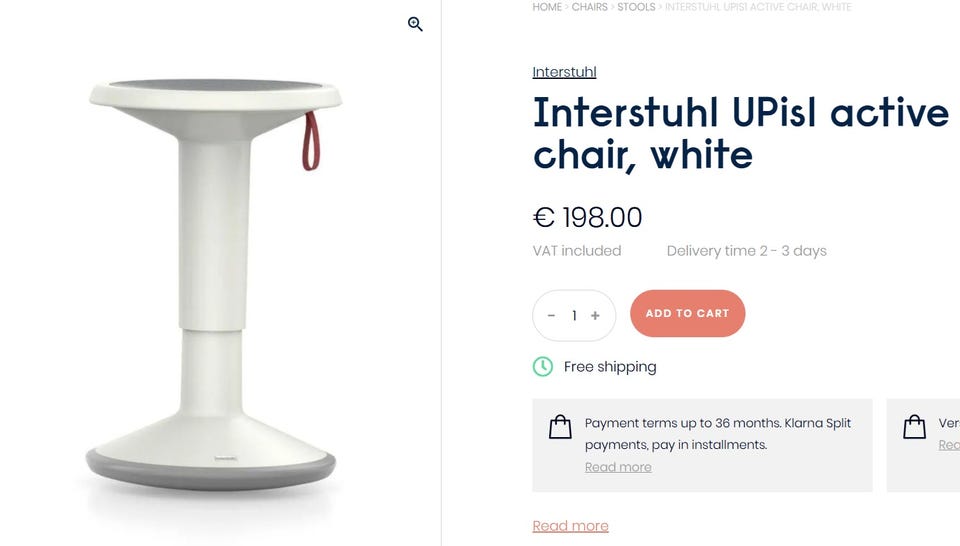The width and height of the screenshot is (960, 546).
Task: Click the product title heading
Action: [x=740, y=133]
